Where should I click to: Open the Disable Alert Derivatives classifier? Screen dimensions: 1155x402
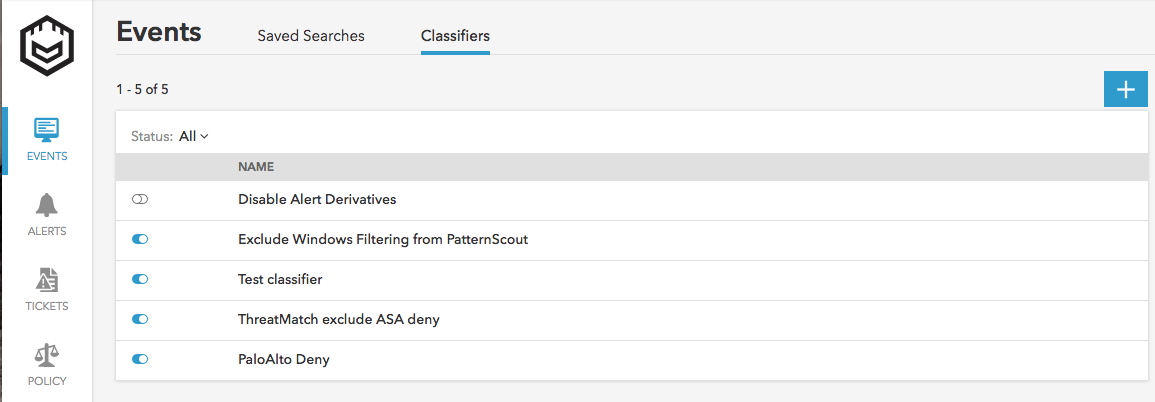(x=317, y=200)
